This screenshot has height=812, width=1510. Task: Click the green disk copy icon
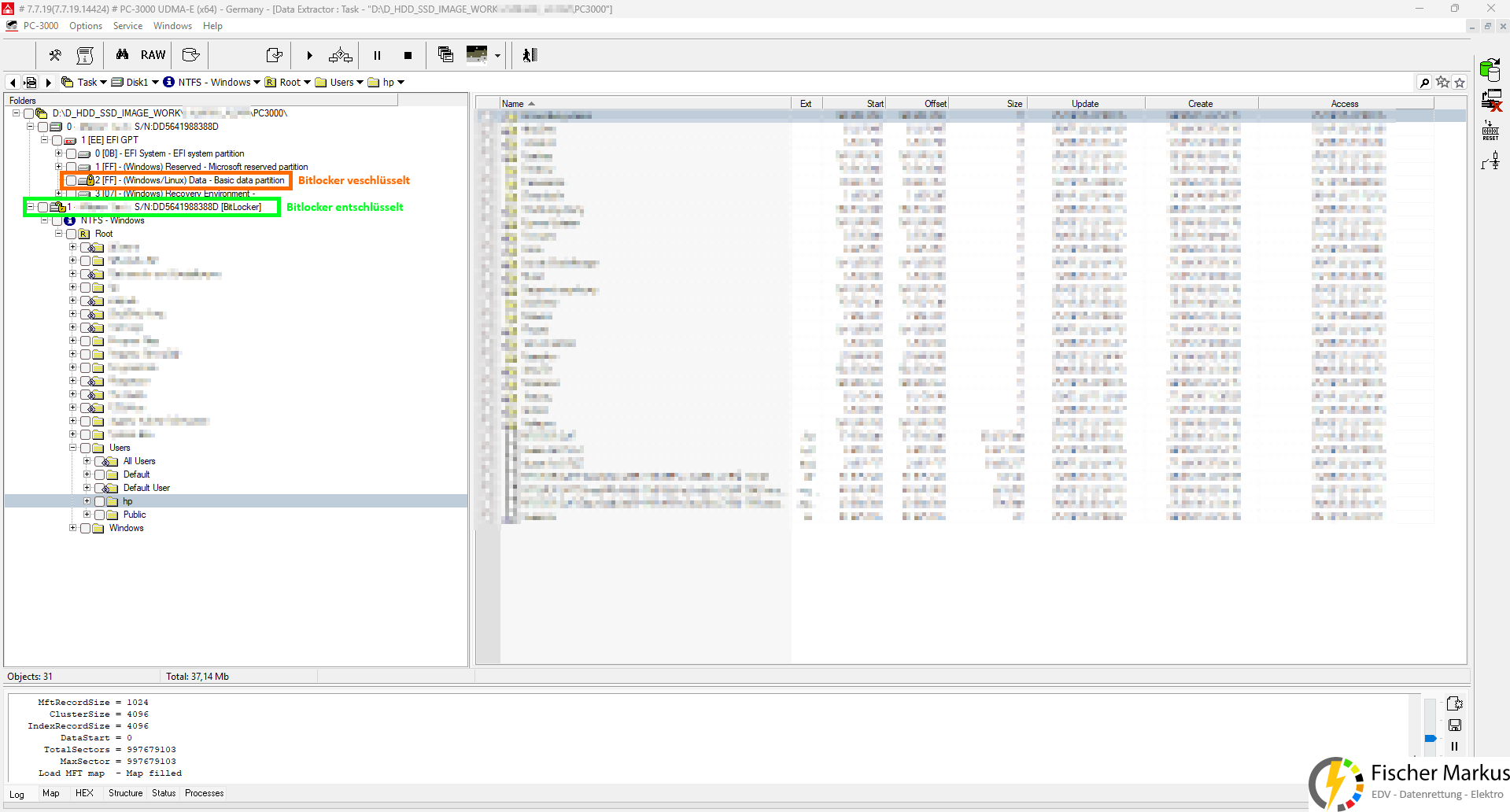(x=1490, y=70)
